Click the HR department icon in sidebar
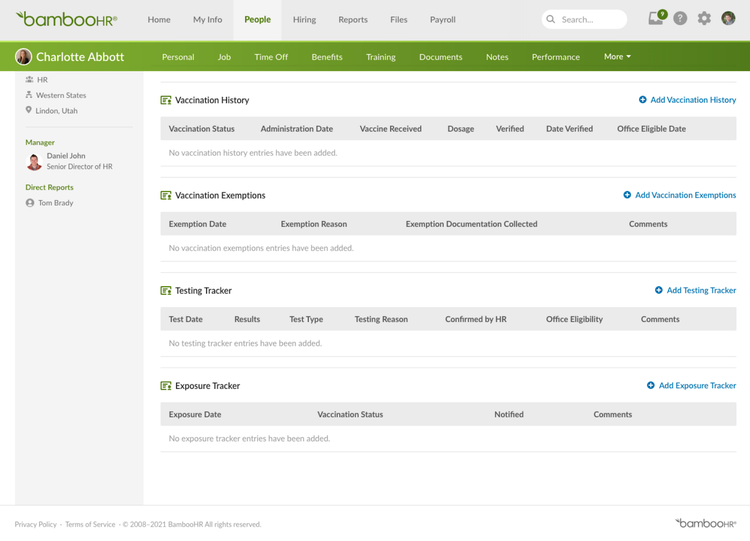 click(x=29, y=79)
